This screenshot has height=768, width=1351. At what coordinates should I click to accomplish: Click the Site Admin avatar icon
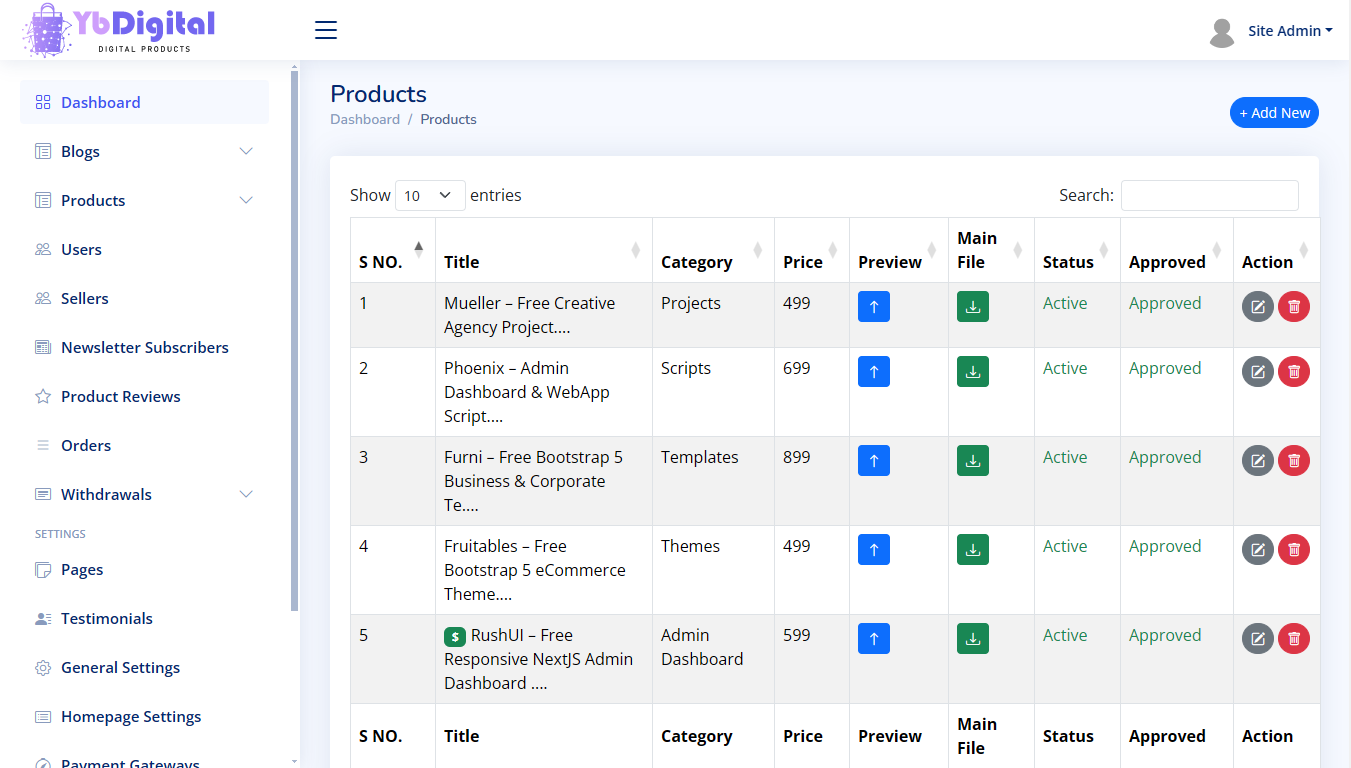pos(1222,32)
